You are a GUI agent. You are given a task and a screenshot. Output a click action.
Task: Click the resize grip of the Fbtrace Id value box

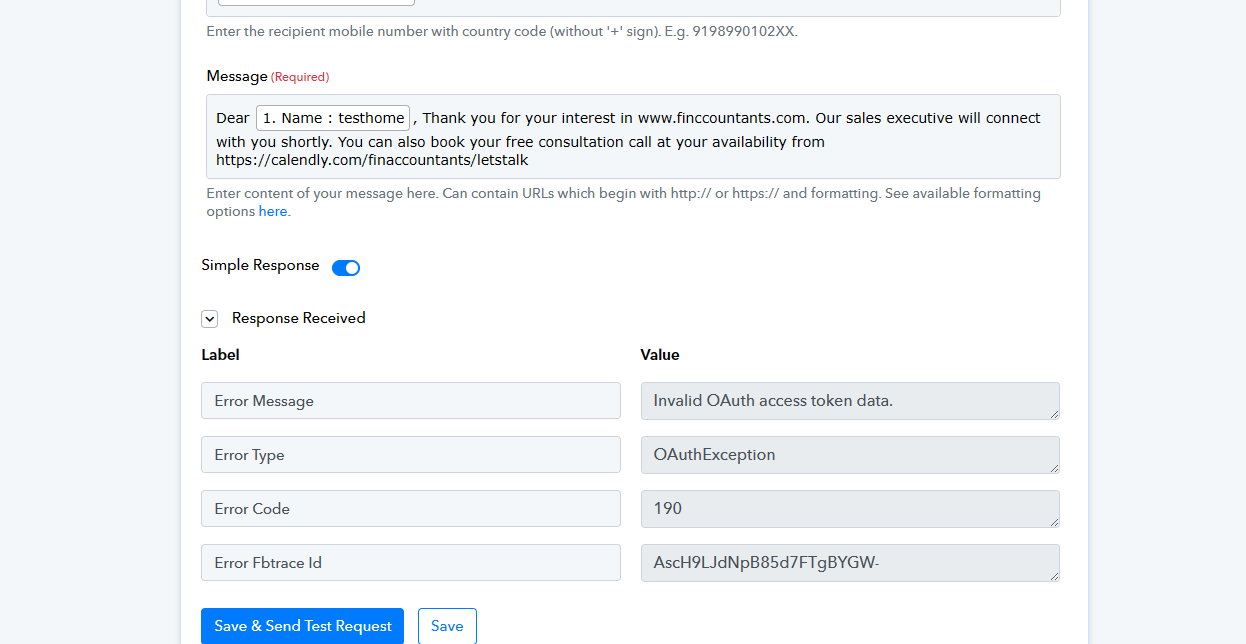[x=1053, y=575]
